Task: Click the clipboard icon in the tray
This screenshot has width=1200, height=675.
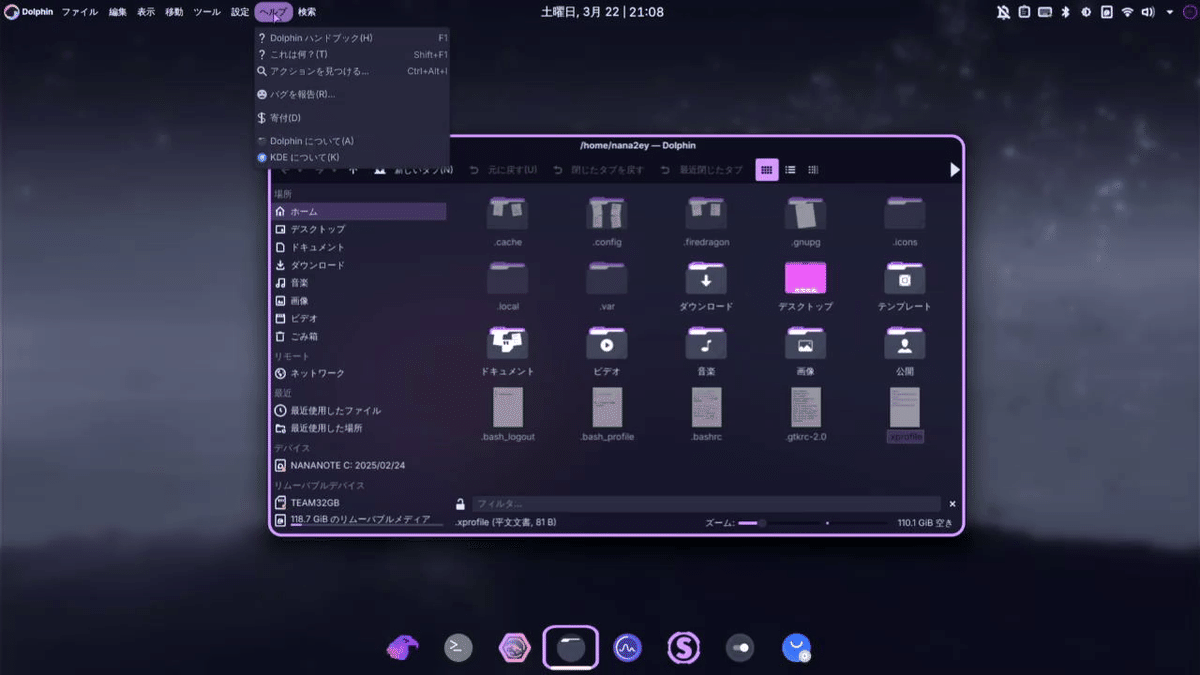Action: tap(1024, 12)
